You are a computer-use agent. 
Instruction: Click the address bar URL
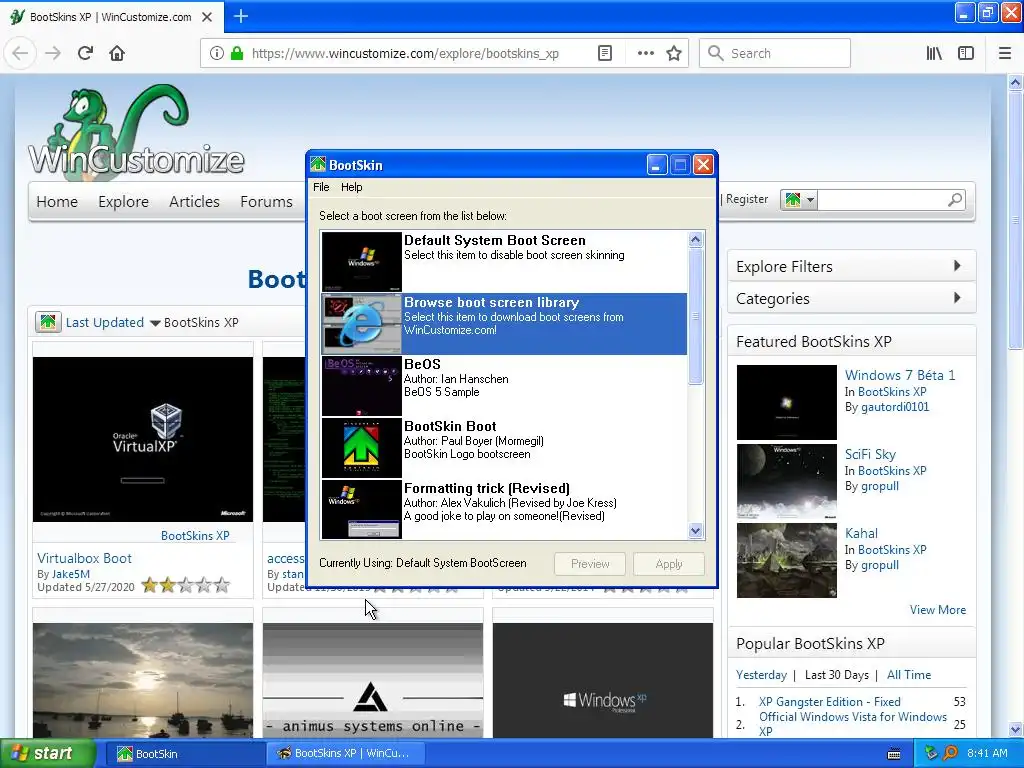(x=405, y=54)
